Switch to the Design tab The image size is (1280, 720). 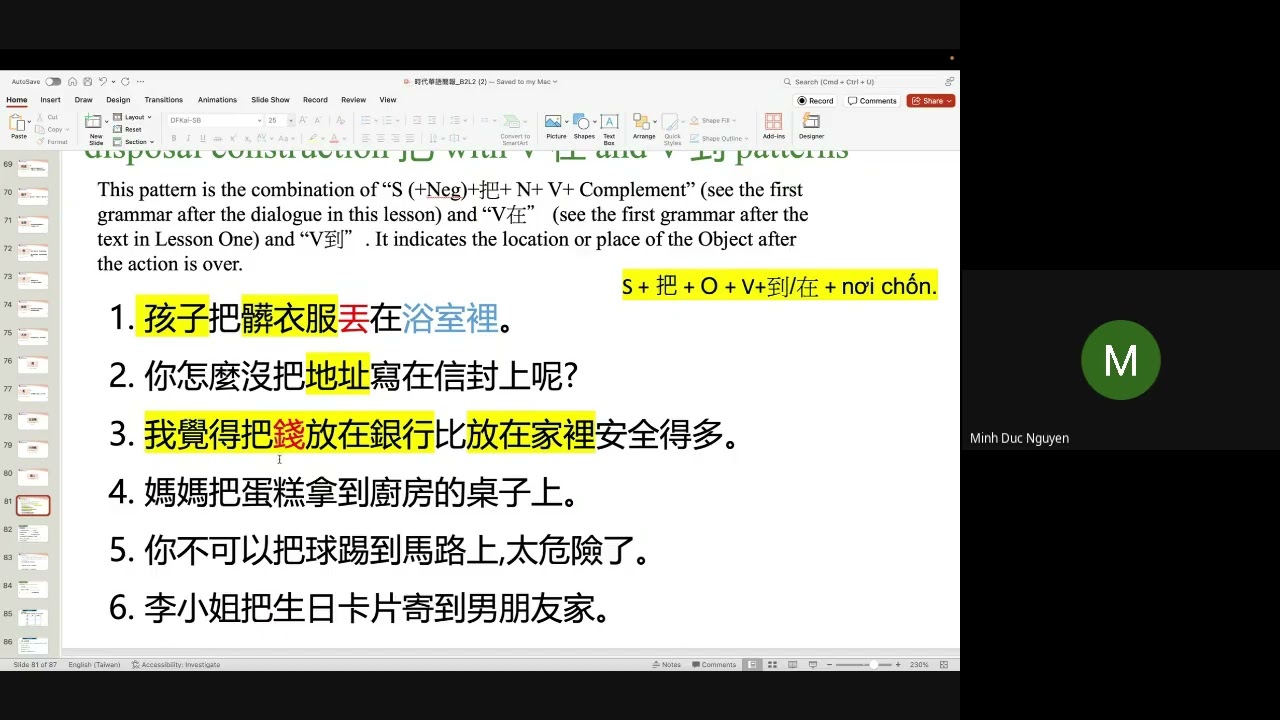click(118, 100)
